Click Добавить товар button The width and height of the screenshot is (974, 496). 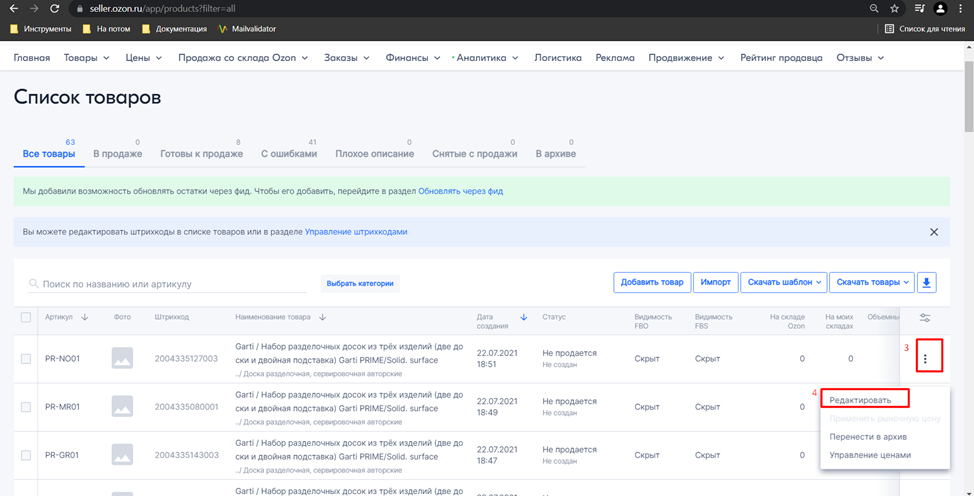tap(652, 282)
